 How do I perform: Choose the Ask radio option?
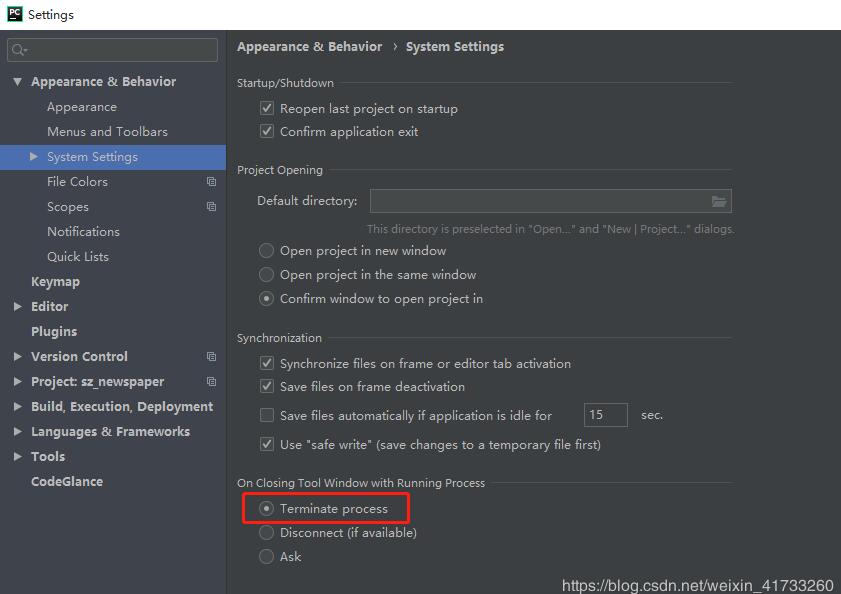(267, 557)
